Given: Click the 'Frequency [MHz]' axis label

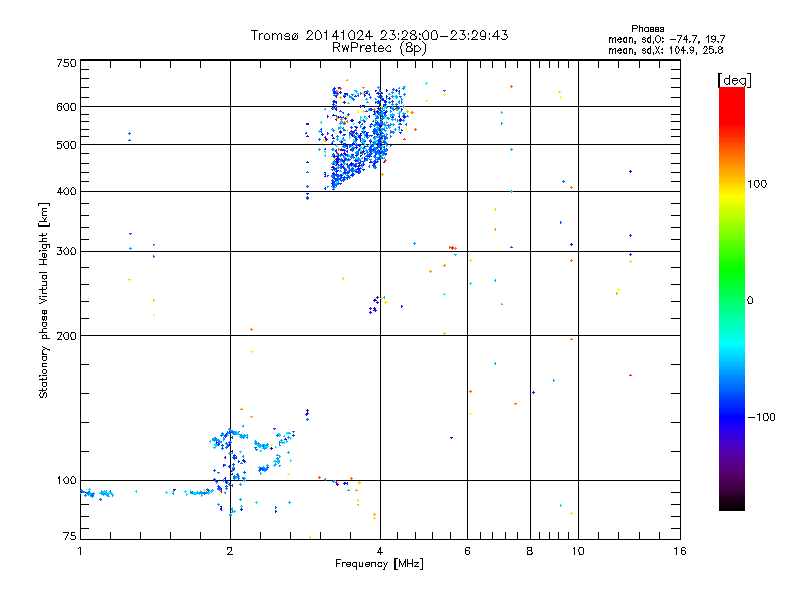Looking at the screenshot, I should [x=379, y=564].
